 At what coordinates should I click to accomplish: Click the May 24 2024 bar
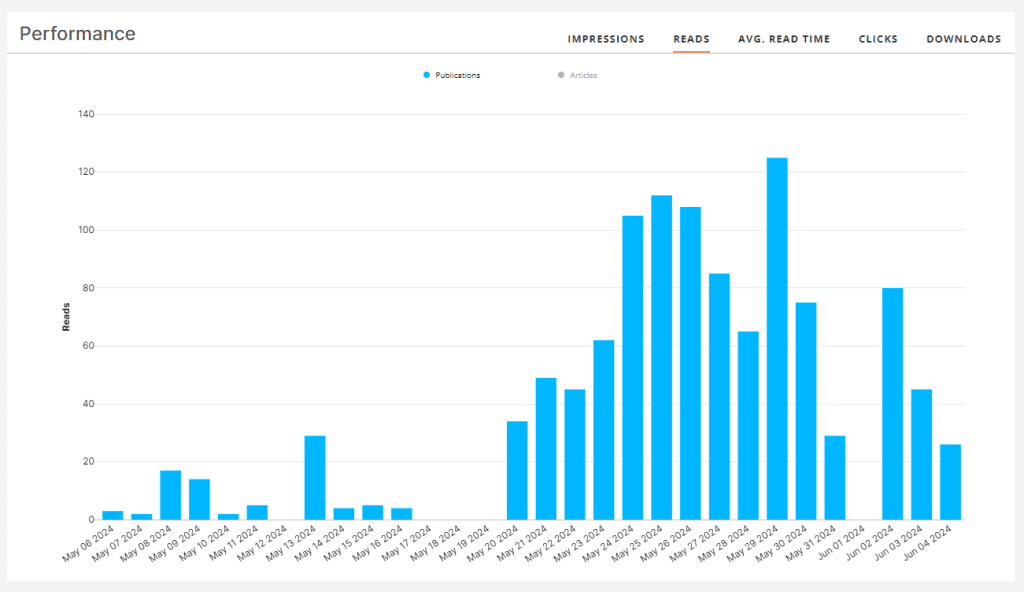(x=632, y=367)
